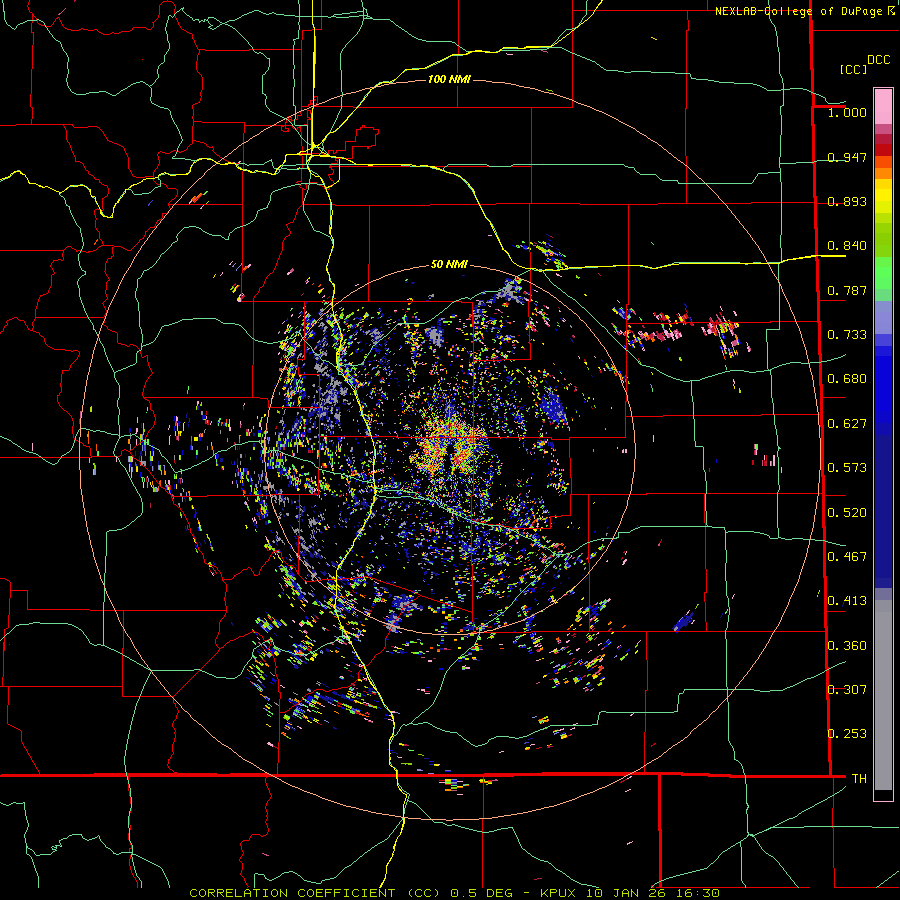Click the 0.307 legend value

pos(847,689)
